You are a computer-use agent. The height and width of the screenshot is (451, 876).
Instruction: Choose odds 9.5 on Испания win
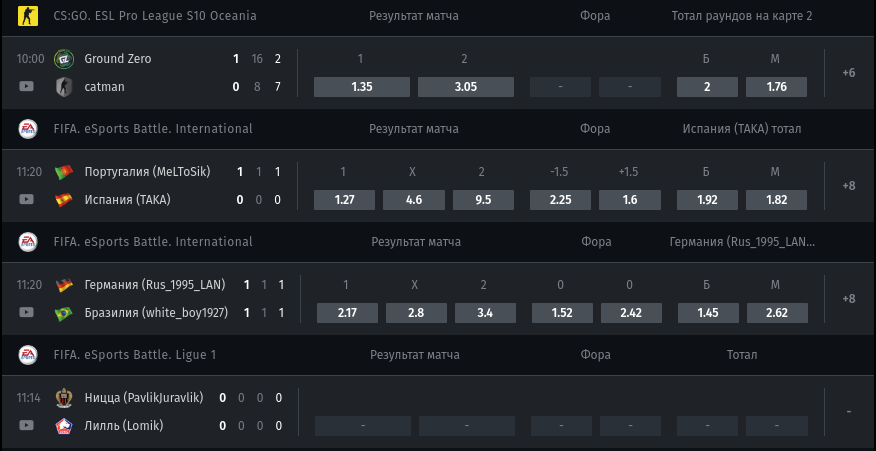483,200
